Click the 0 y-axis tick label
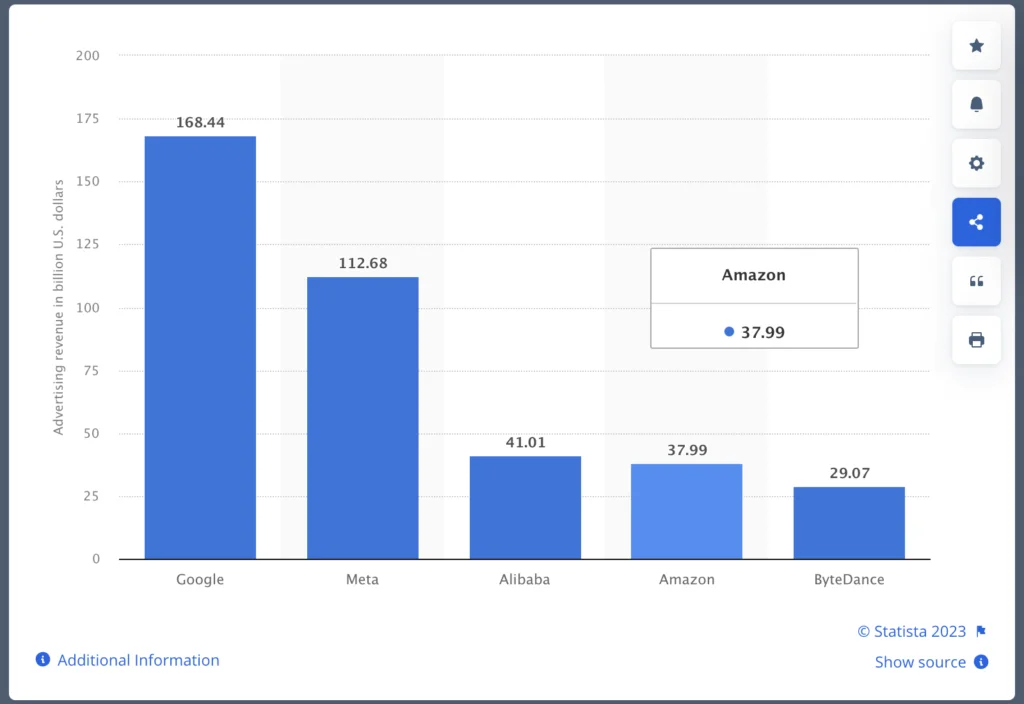 pyautogui.click(x=96, y=558)
